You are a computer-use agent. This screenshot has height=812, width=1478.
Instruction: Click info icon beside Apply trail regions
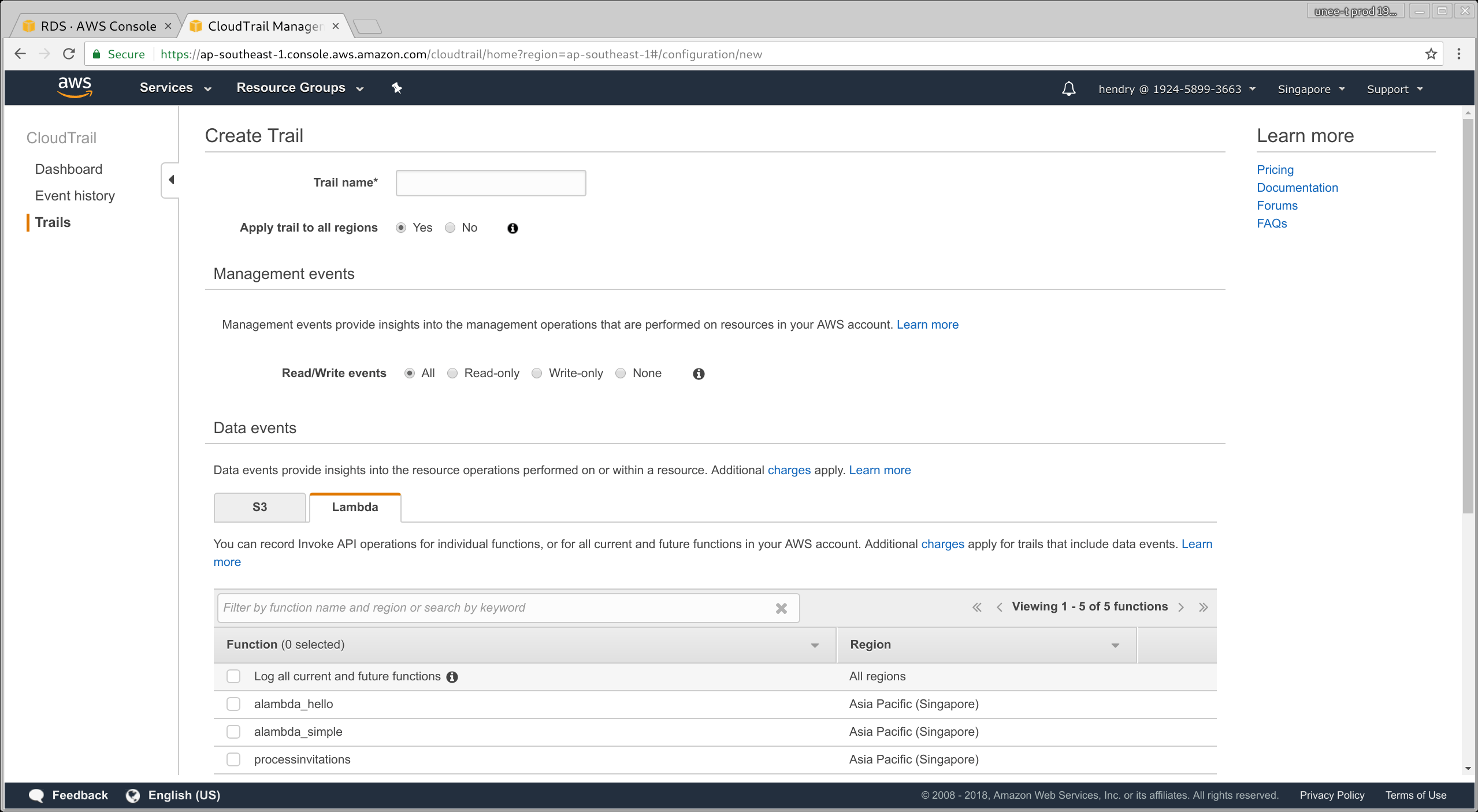click(x=513, y=228)
